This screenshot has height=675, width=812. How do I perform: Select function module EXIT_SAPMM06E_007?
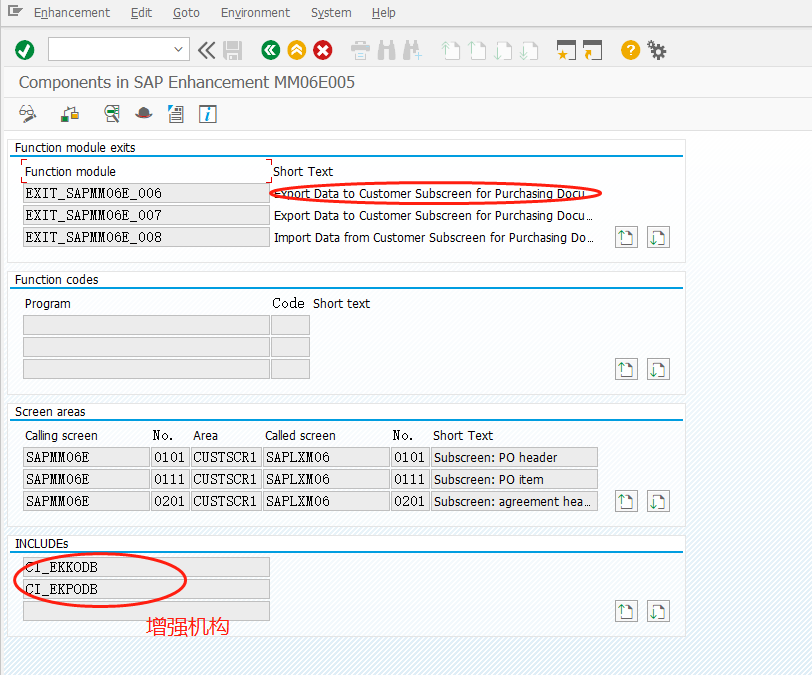coord(146,215)
